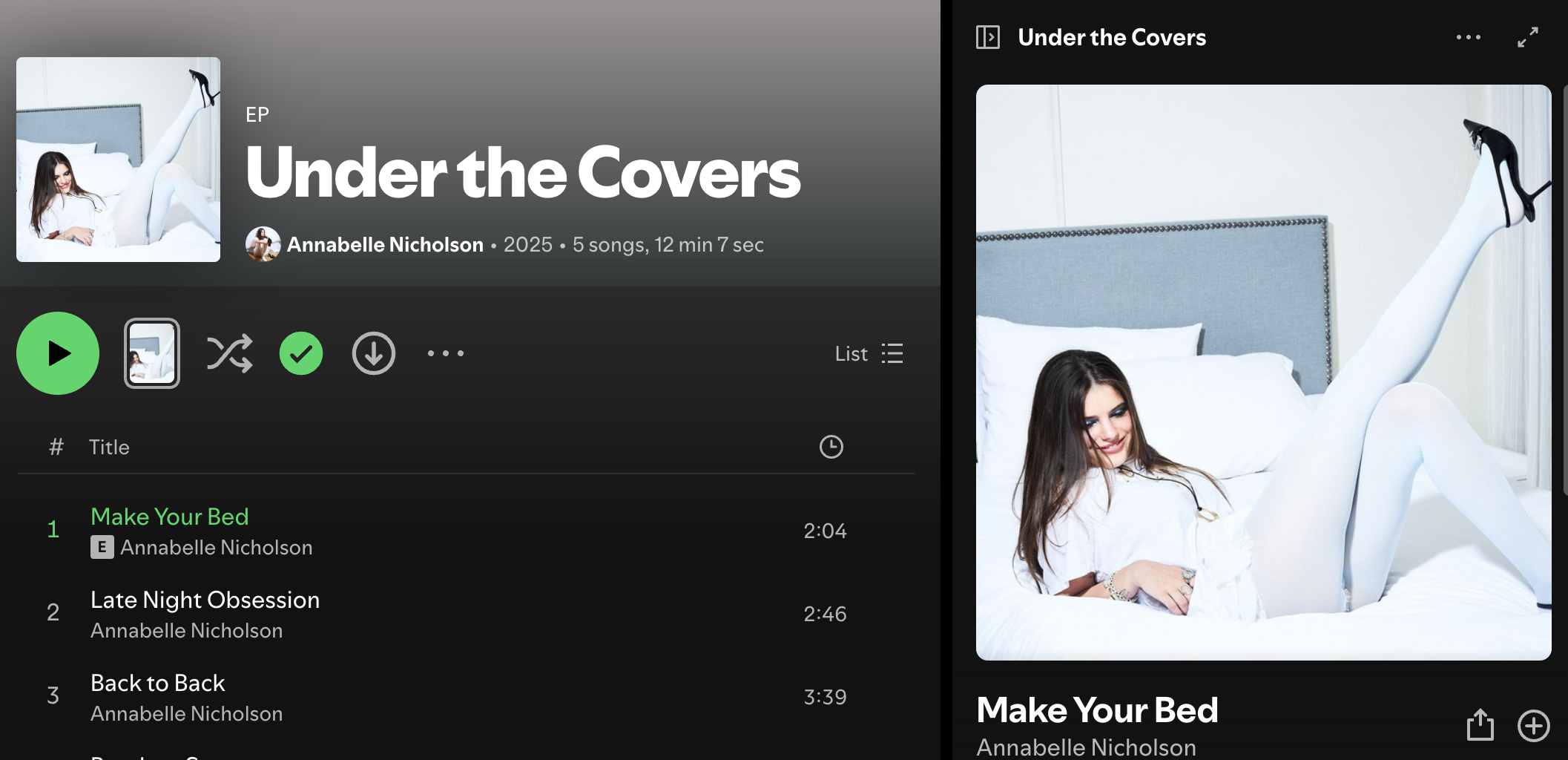Download the EP with the arrow icon
Viewport: 1568px width, 760px height.
[374, 353]
